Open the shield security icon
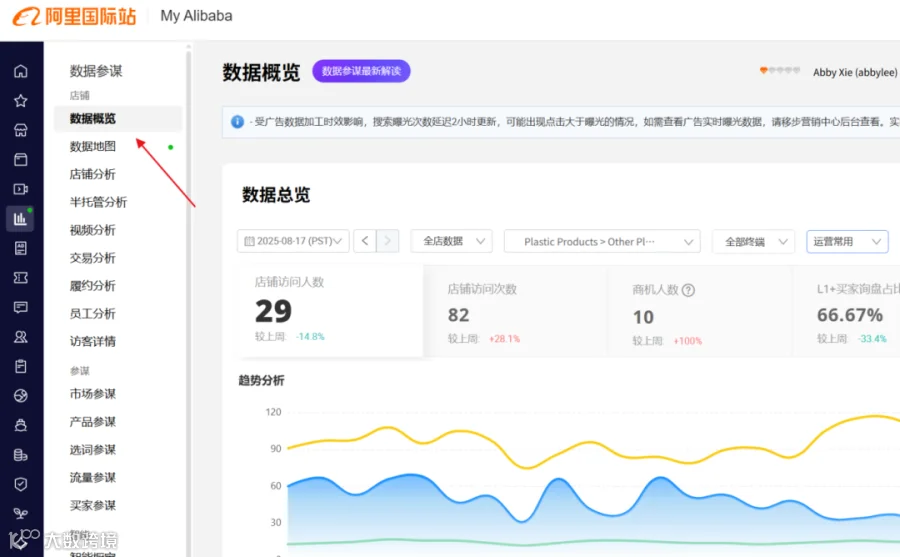The image size is (900, 557). click(21, 485)
